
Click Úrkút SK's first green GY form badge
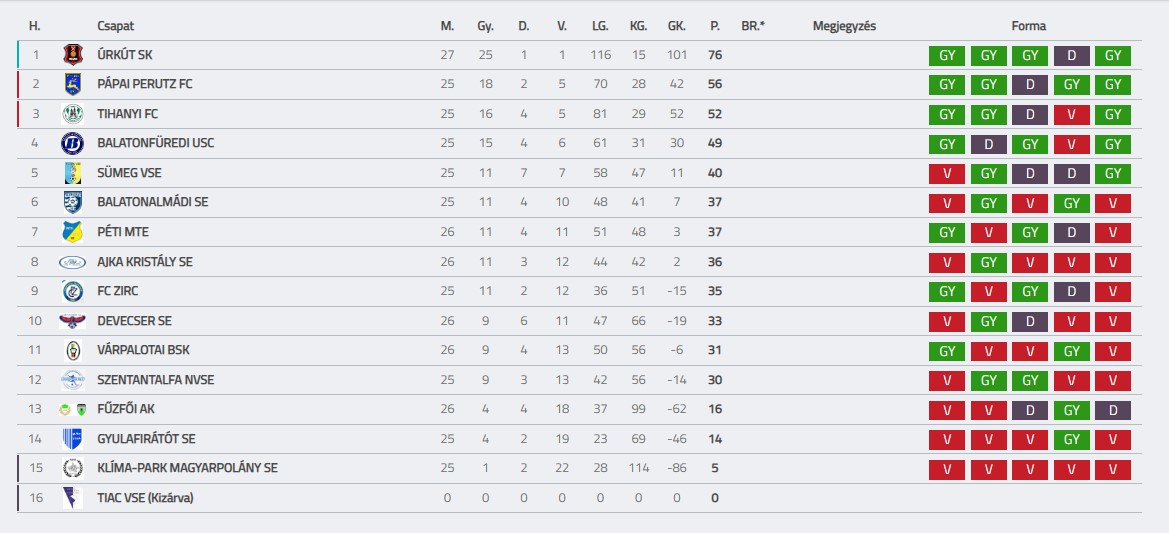coord(946,56)
